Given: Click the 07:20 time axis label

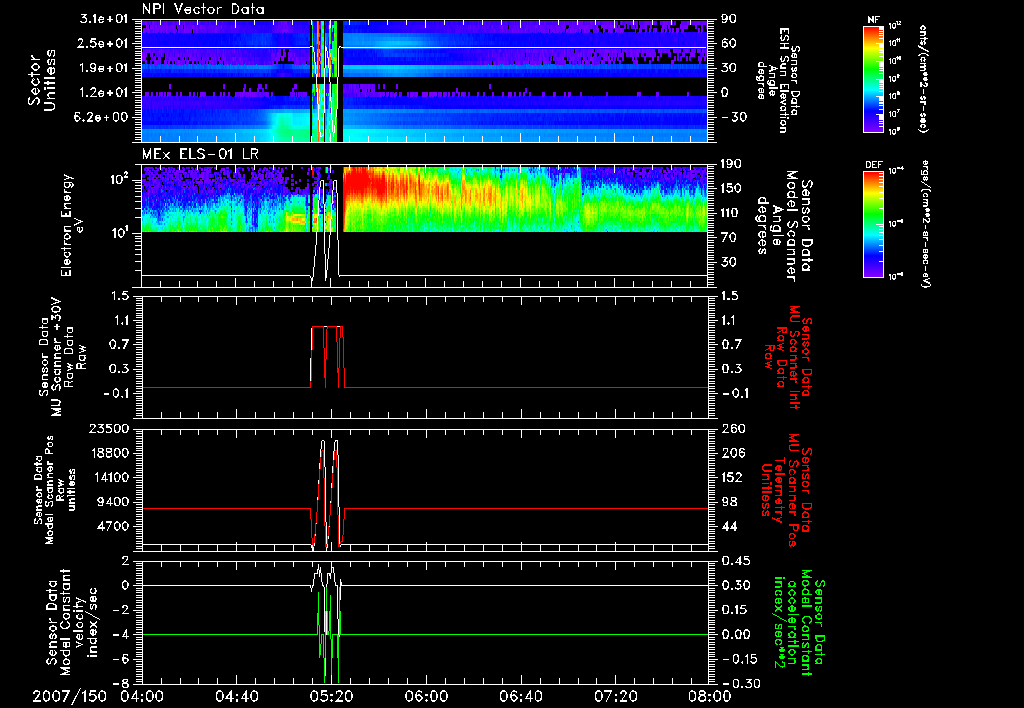Looking at the screenshot, I should pyautogui.click(x=614, y=696).
